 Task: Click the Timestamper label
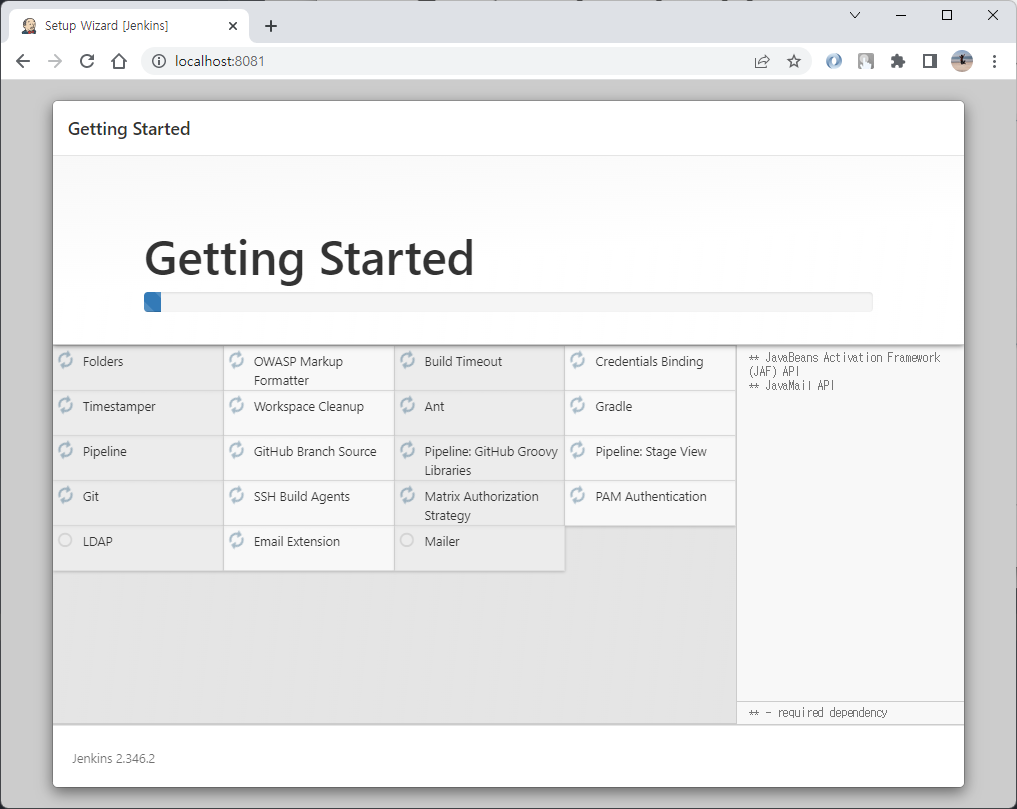[x=119, y=407]
